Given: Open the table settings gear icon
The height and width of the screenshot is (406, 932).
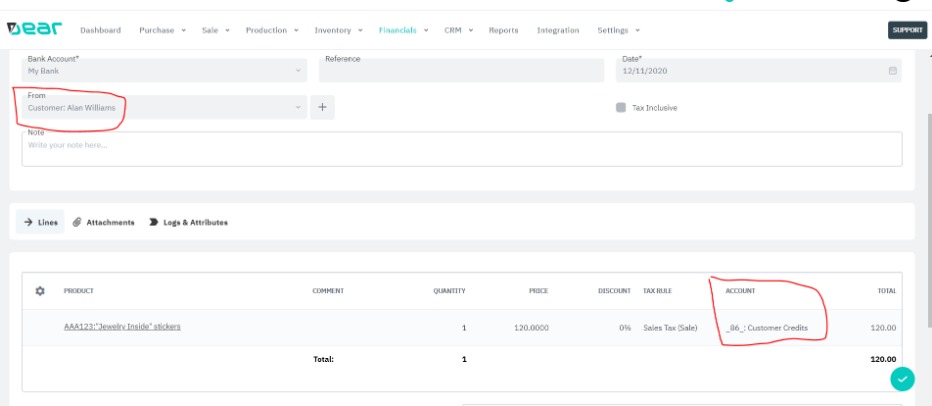Looking at the screenshot, I should [x=40, y=291].
